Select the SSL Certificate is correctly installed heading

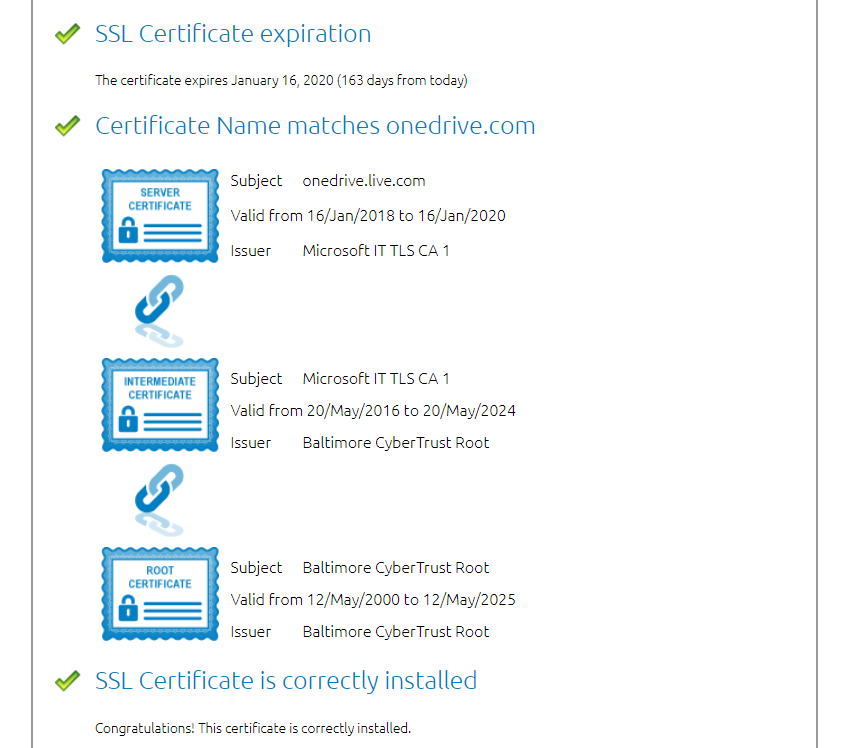[x=286, y=681]
